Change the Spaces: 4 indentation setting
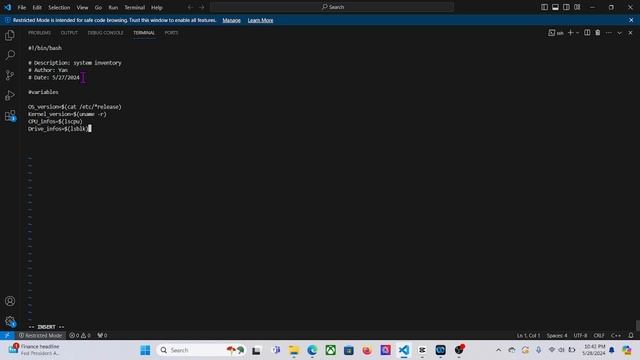 [x=557, y=336]
